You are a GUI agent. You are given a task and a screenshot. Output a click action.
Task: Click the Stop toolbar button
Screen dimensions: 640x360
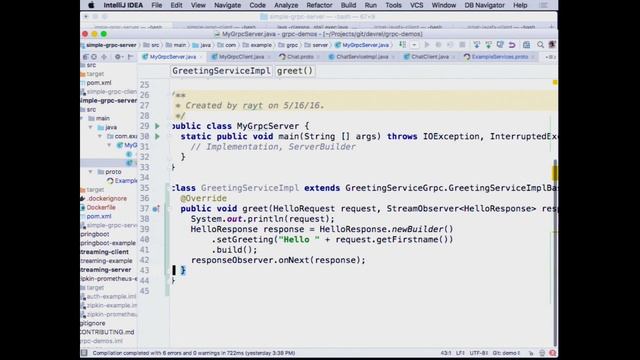pyautogui.click(x=462, y=45)
